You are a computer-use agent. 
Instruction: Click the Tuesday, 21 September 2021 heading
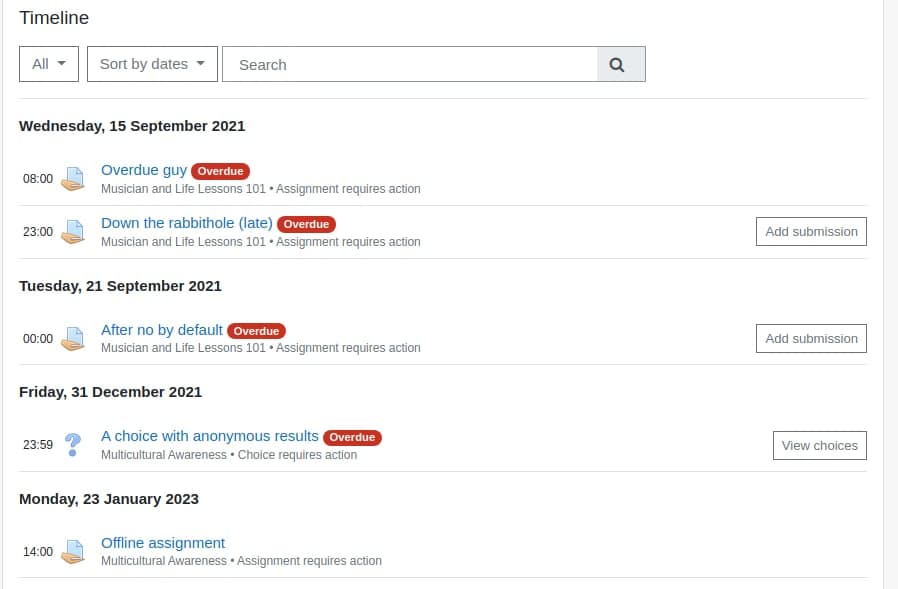(120, 286)
